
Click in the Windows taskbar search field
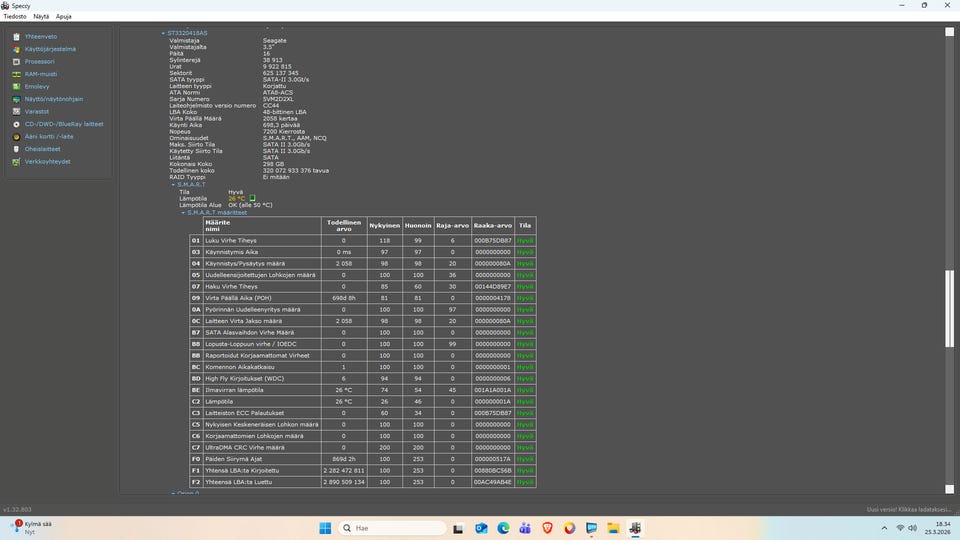pos(394,528)
